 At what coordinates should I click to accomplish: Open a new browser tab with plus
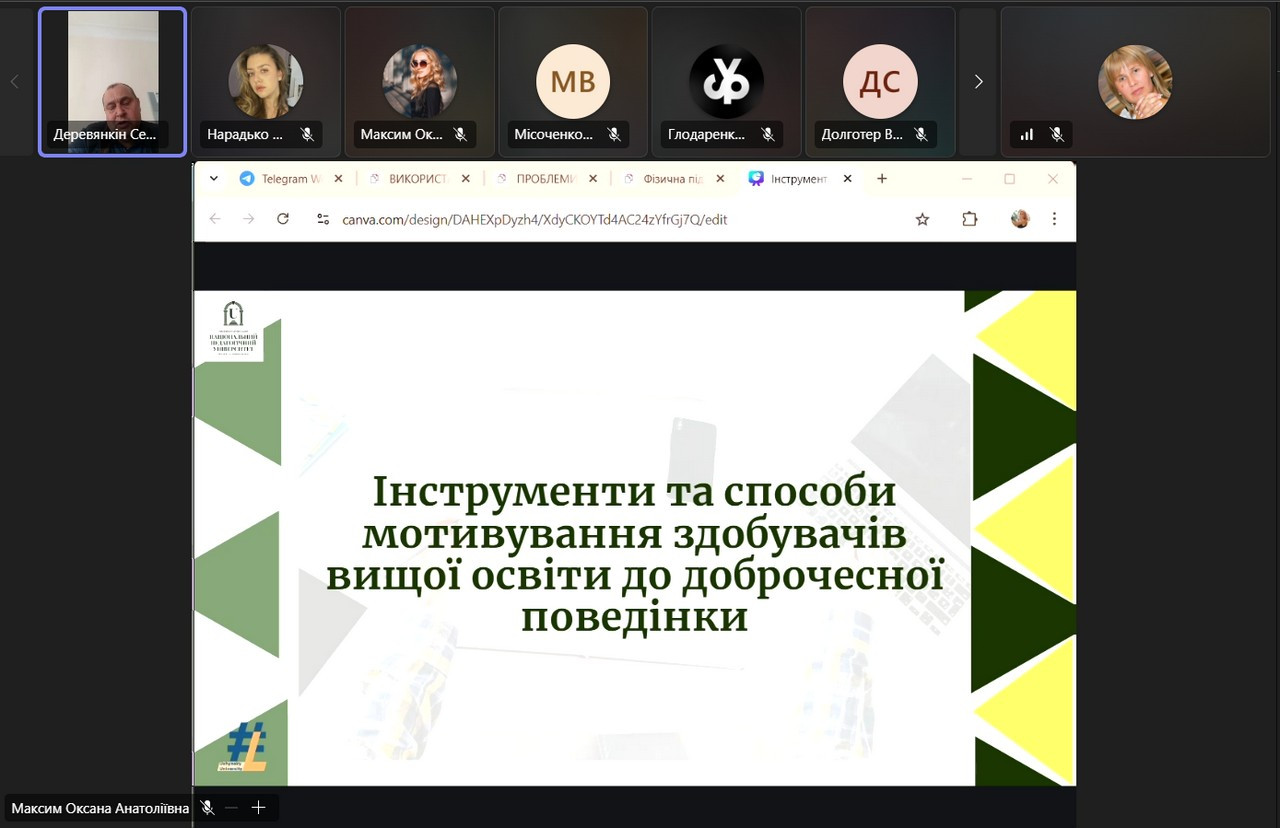(881, 179)
